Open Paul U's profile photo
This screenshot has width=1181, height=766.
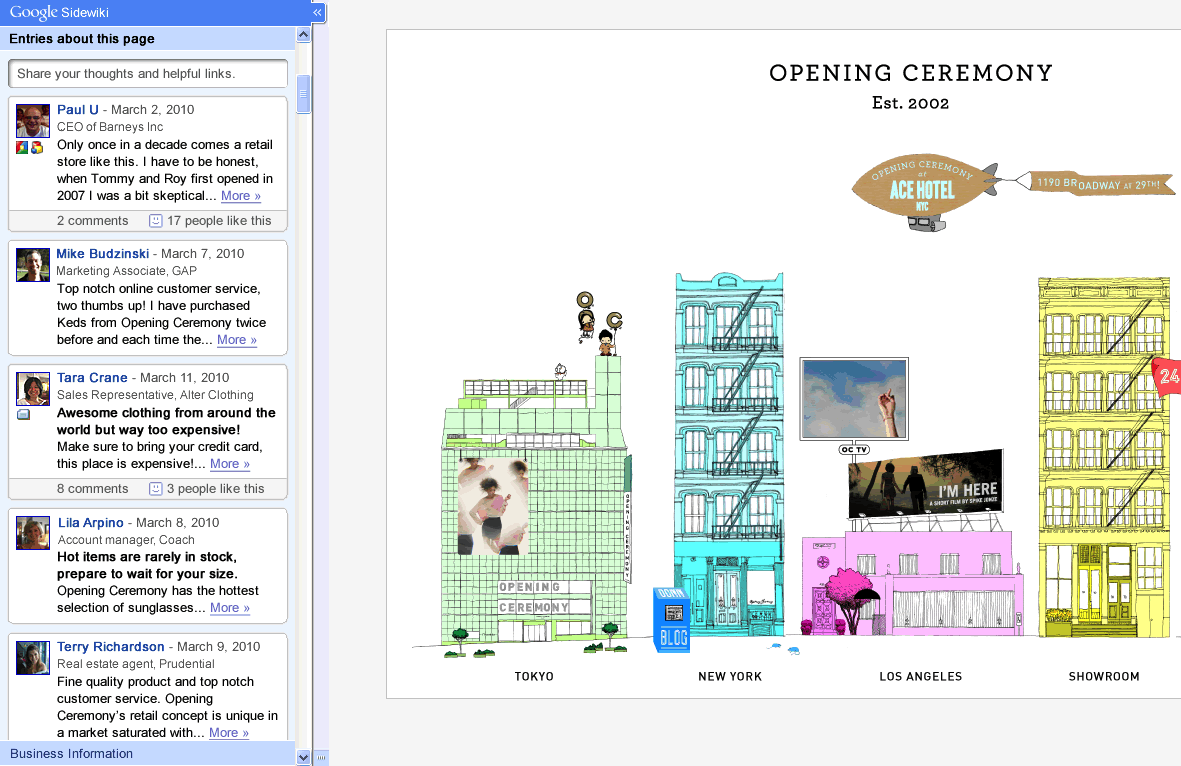pos(33,121)
